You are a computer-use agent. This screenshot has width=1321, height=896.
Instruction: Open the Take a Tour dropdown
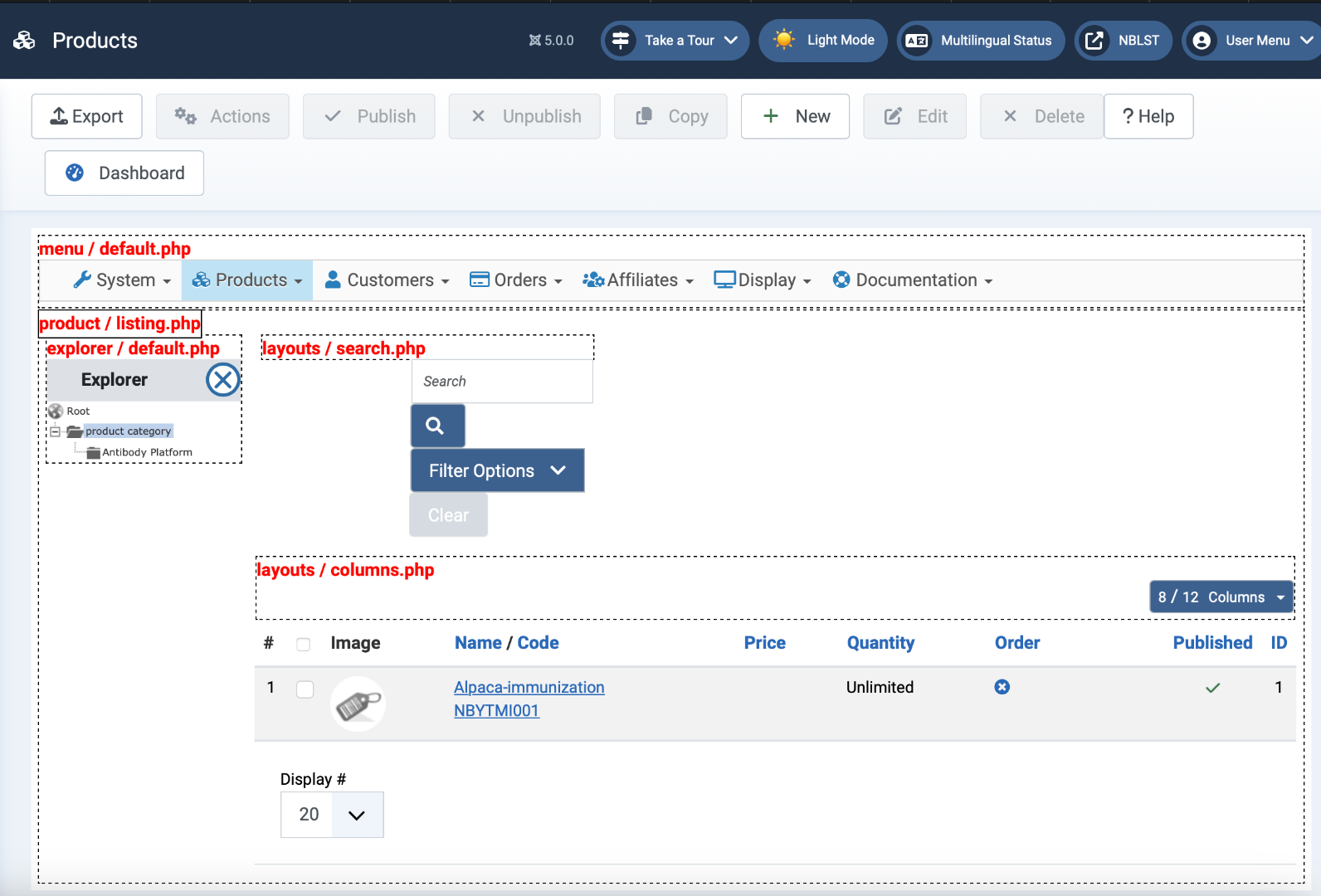[675, 40]
